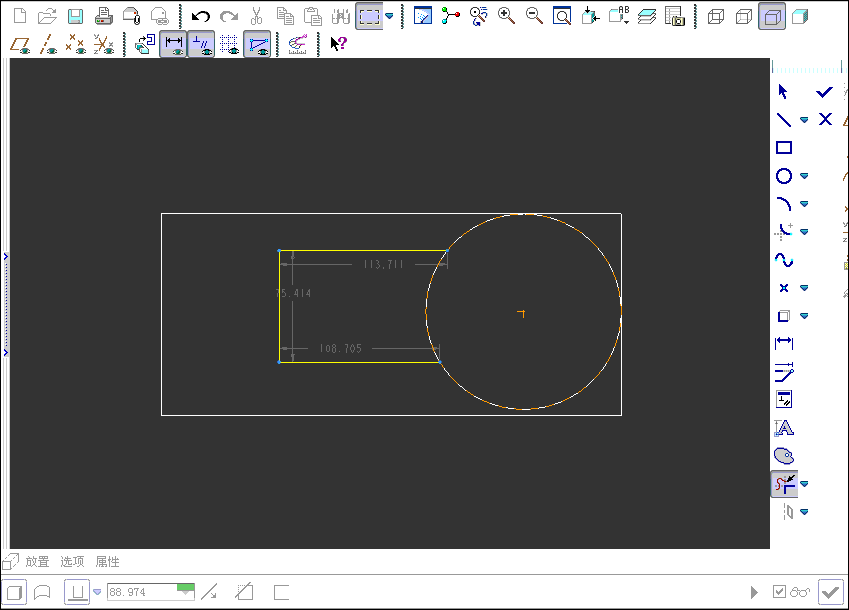Quit the sketch with blue X
Screen dimensions: 849x610
[825, 119]
